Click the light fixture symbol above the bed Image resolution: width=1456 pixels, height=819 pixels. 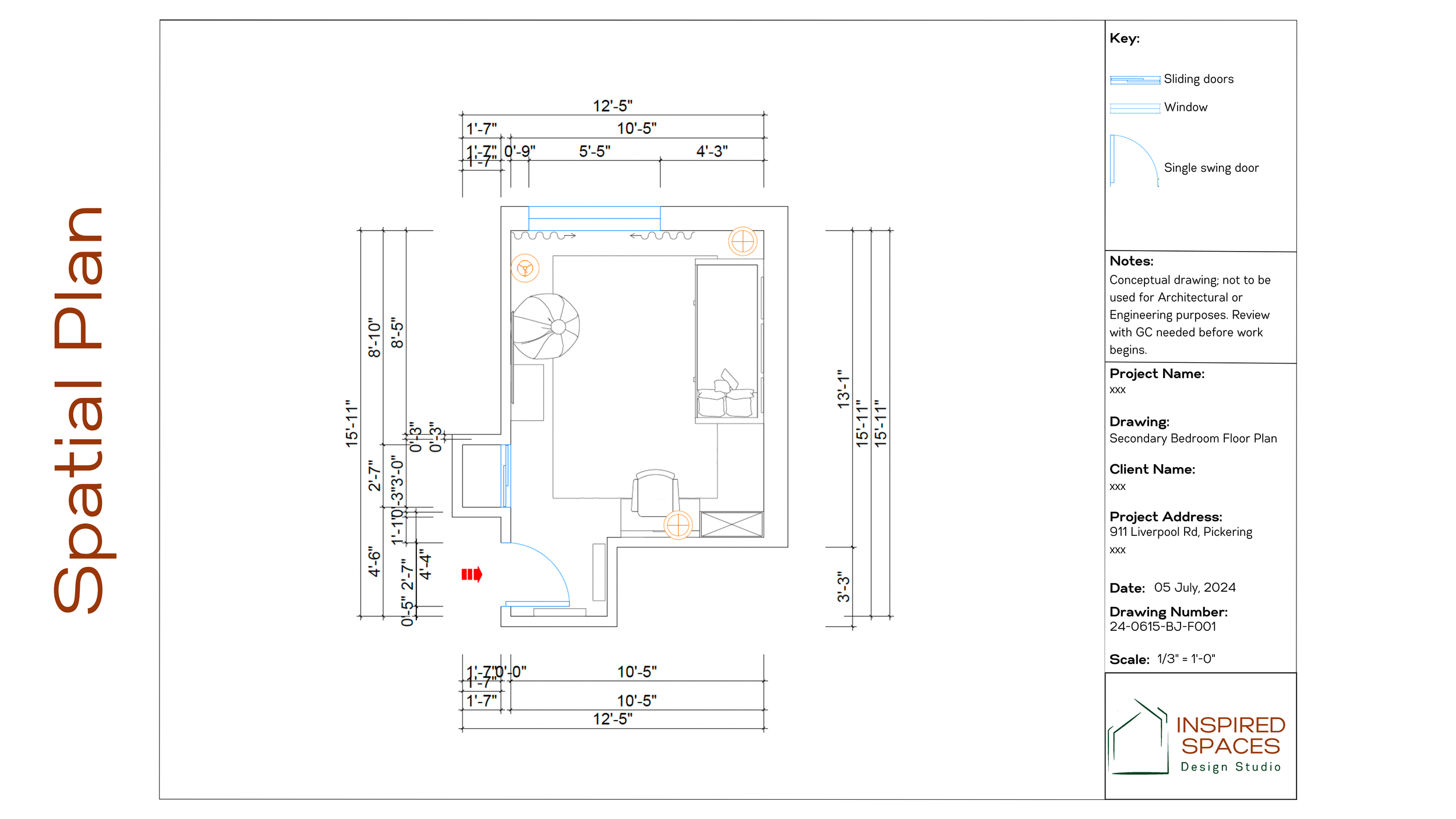pyautogui.click(x=743, y=241)
